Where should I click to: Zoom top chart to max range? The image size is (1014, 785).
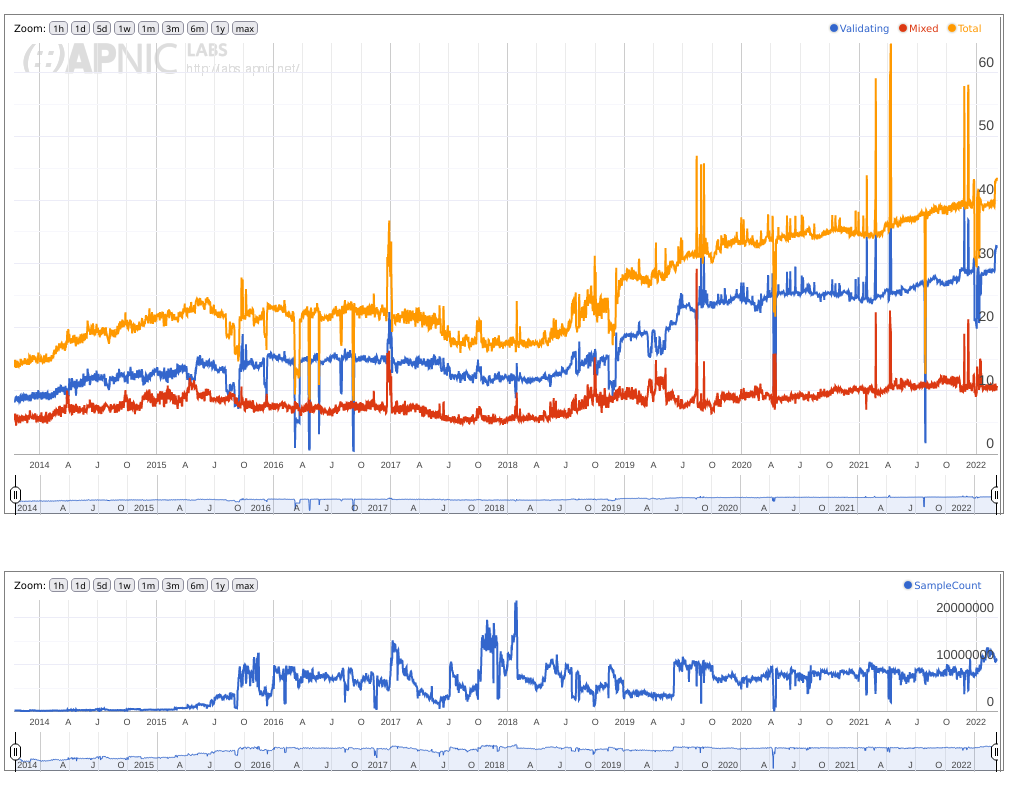[x=245, y=29]
